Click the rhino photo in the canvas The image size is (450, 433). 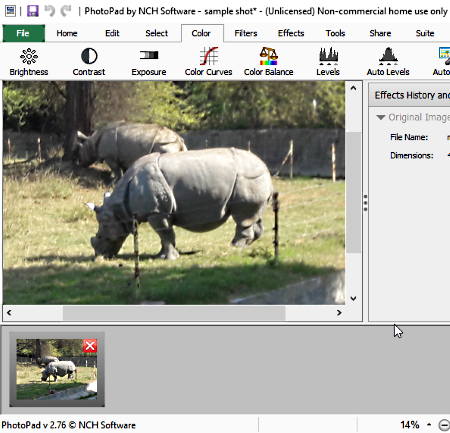(174, 193)
